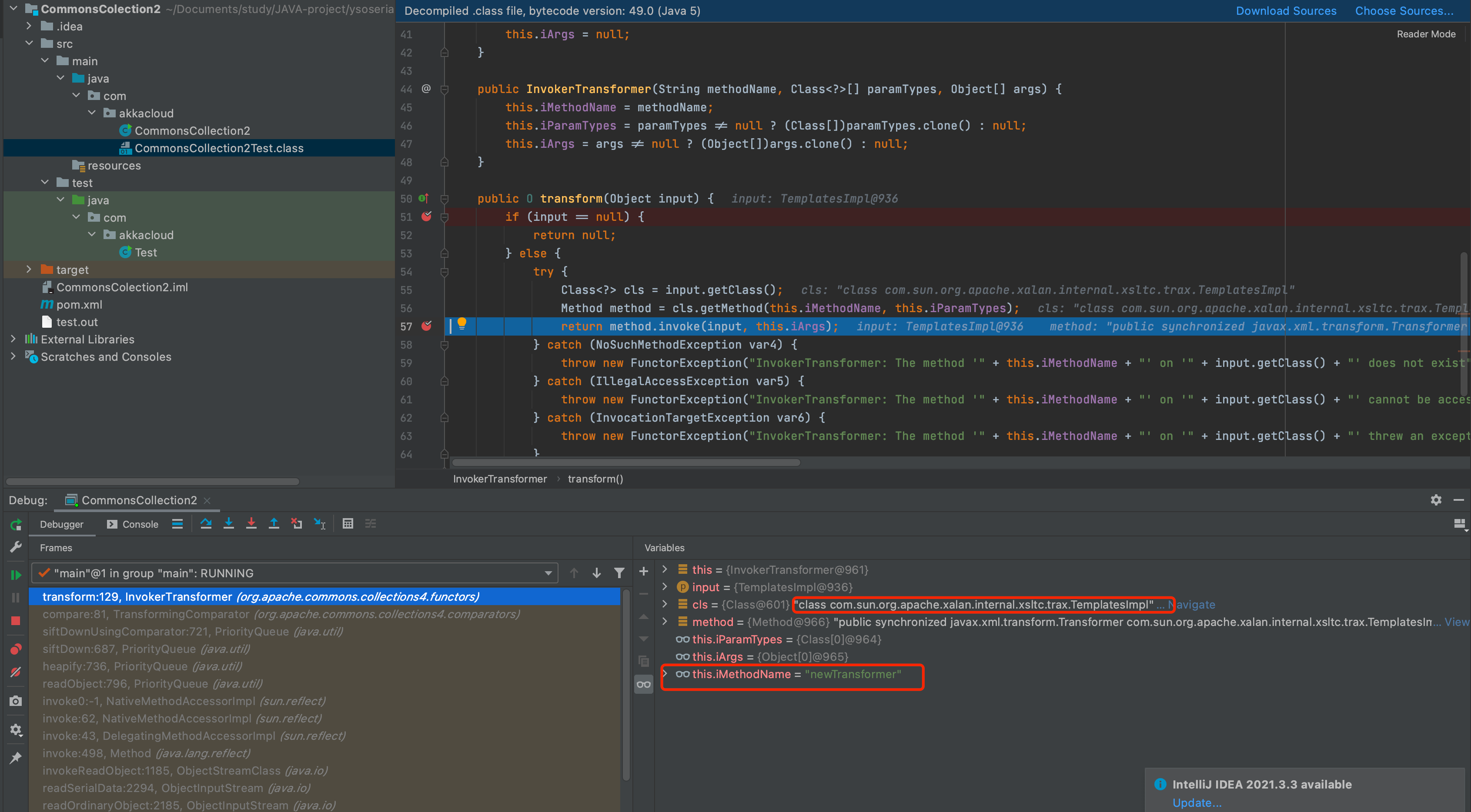Viewport: 1471px width, 812px height.
Task: Select next frame with down arrow
Action: pos(597,572)
